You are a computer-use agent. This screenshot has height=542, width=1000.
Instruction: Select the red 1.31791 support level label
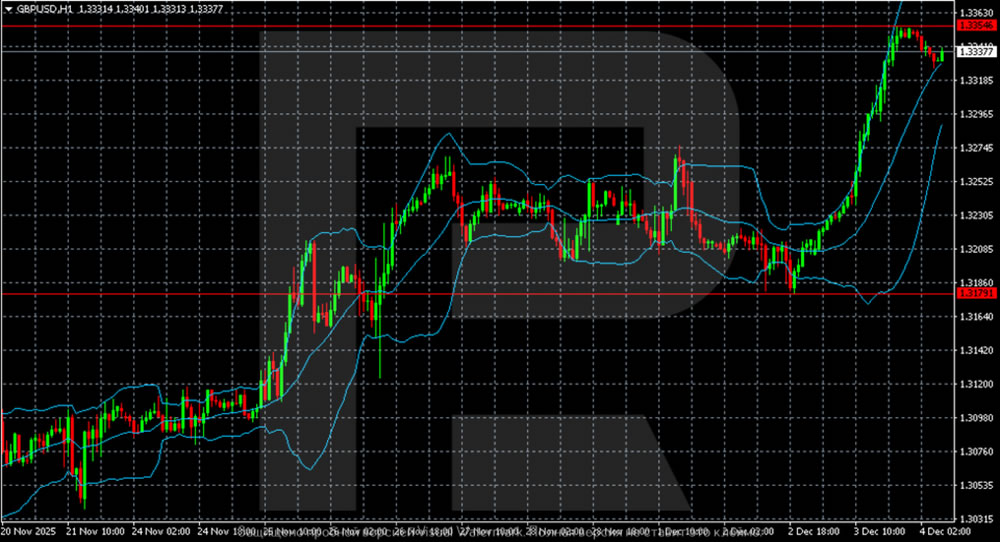pos(976,293)
